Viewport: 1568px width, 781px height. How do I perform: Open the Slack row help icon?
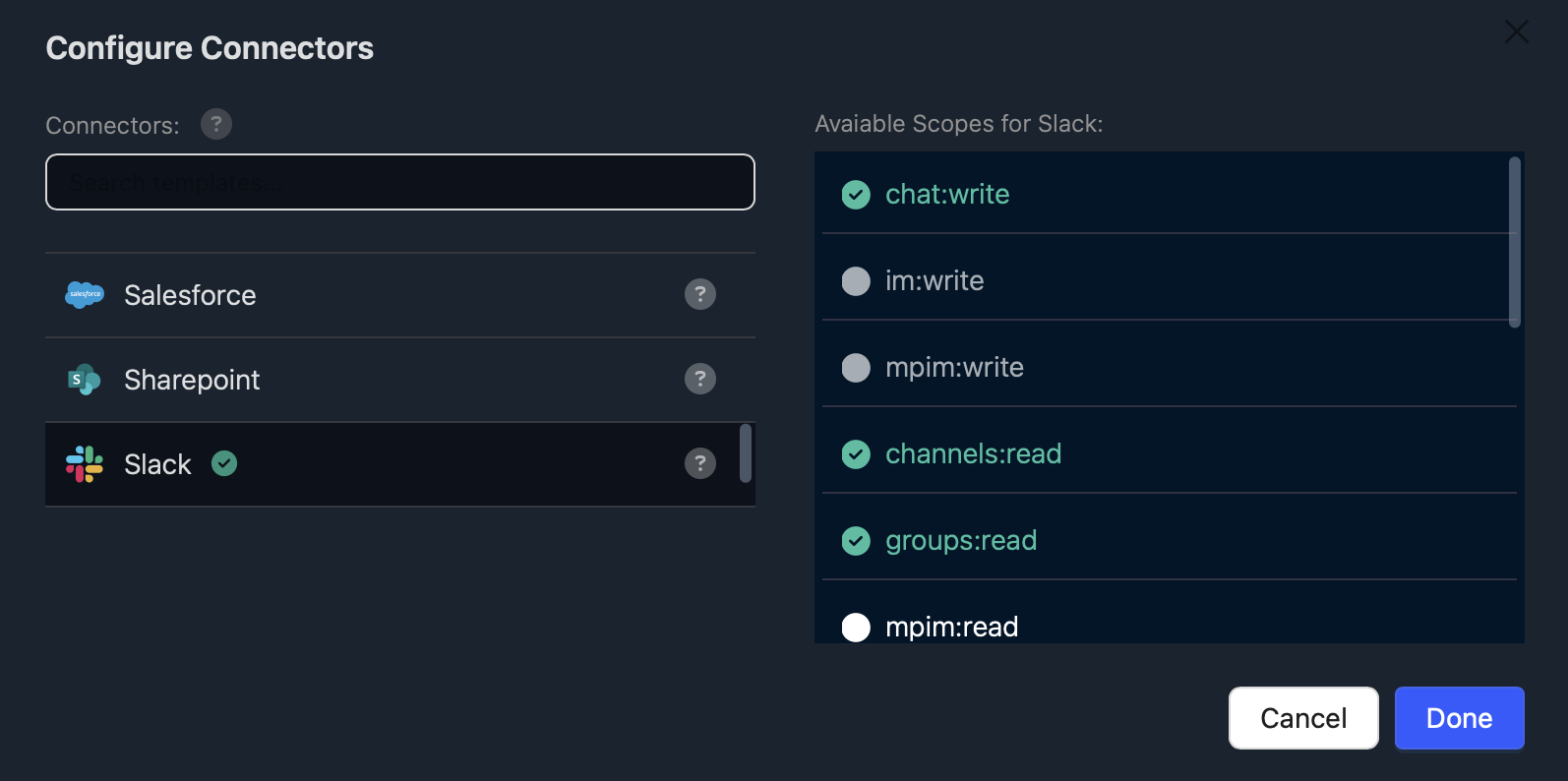click(x=699, y=463)
